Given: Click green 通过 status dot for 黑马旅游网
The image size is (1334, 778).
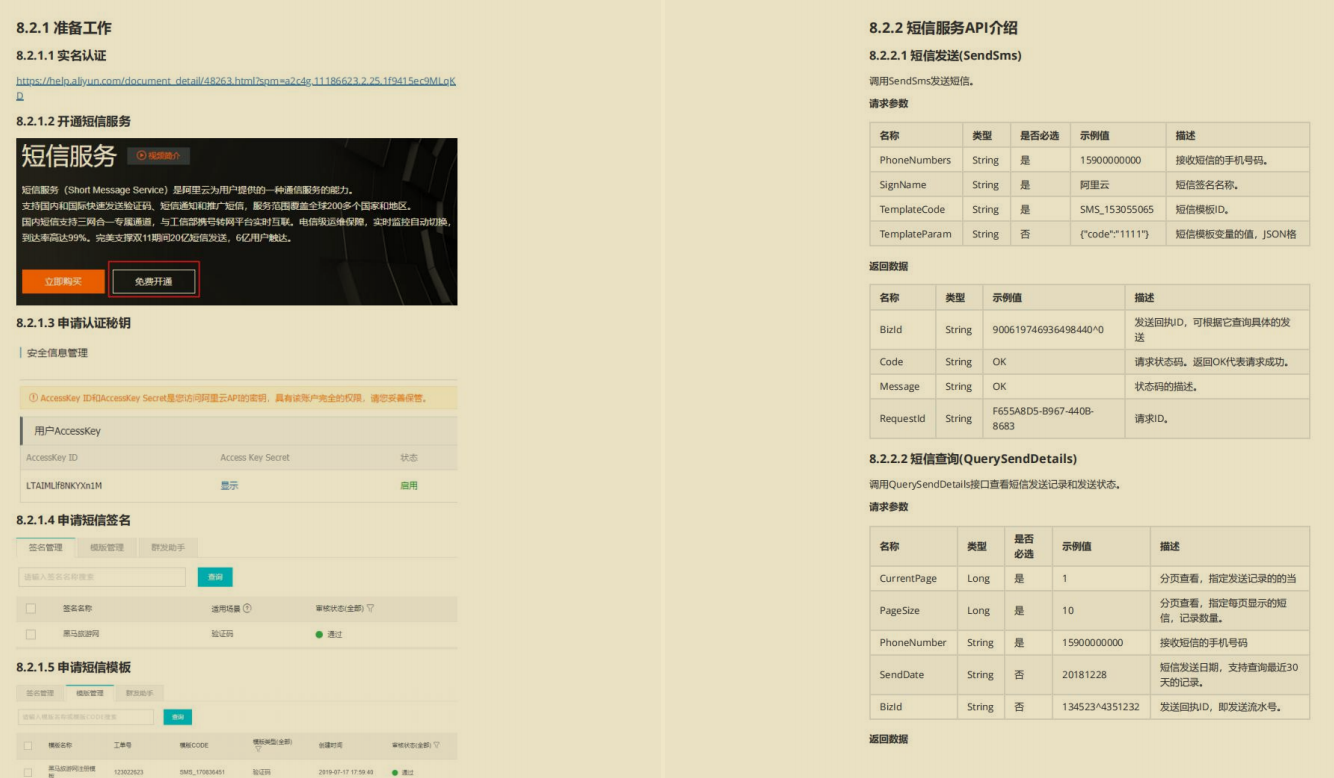Looking at the screenshot, I should (319, 634).
